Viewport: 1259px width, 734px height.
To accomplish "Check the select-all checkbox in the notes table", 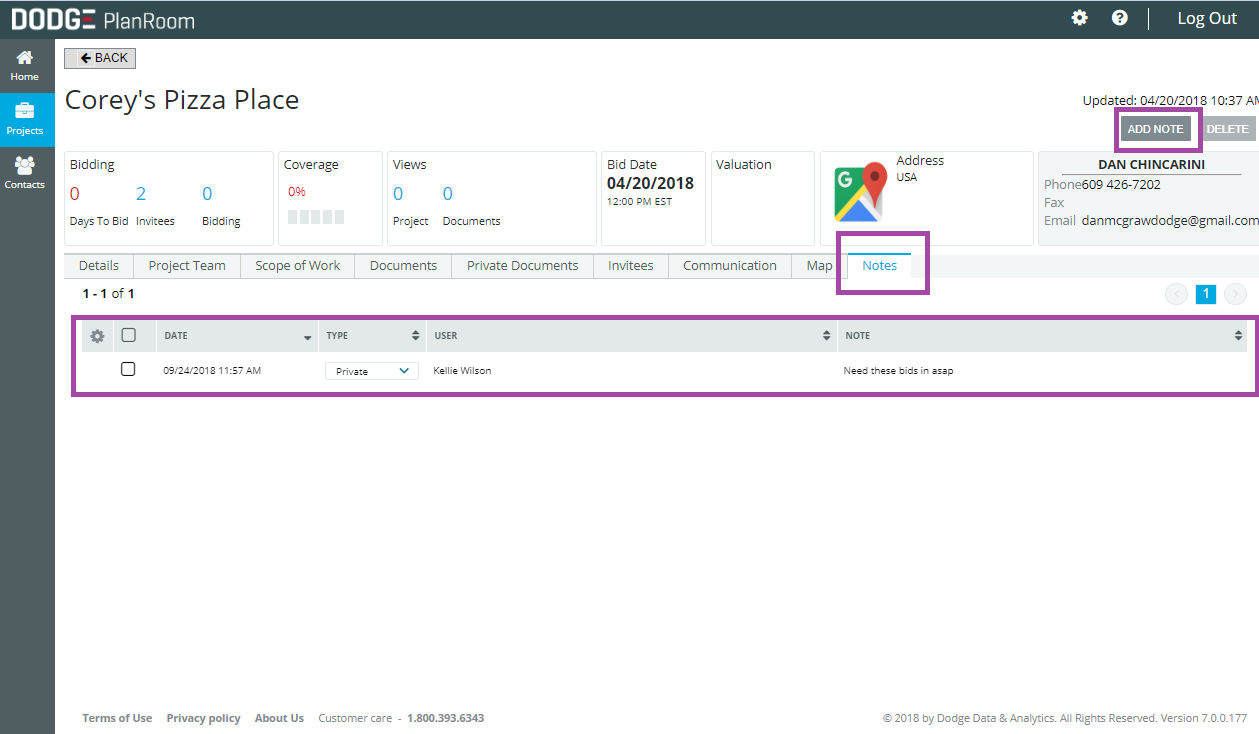I will [128, 335].
